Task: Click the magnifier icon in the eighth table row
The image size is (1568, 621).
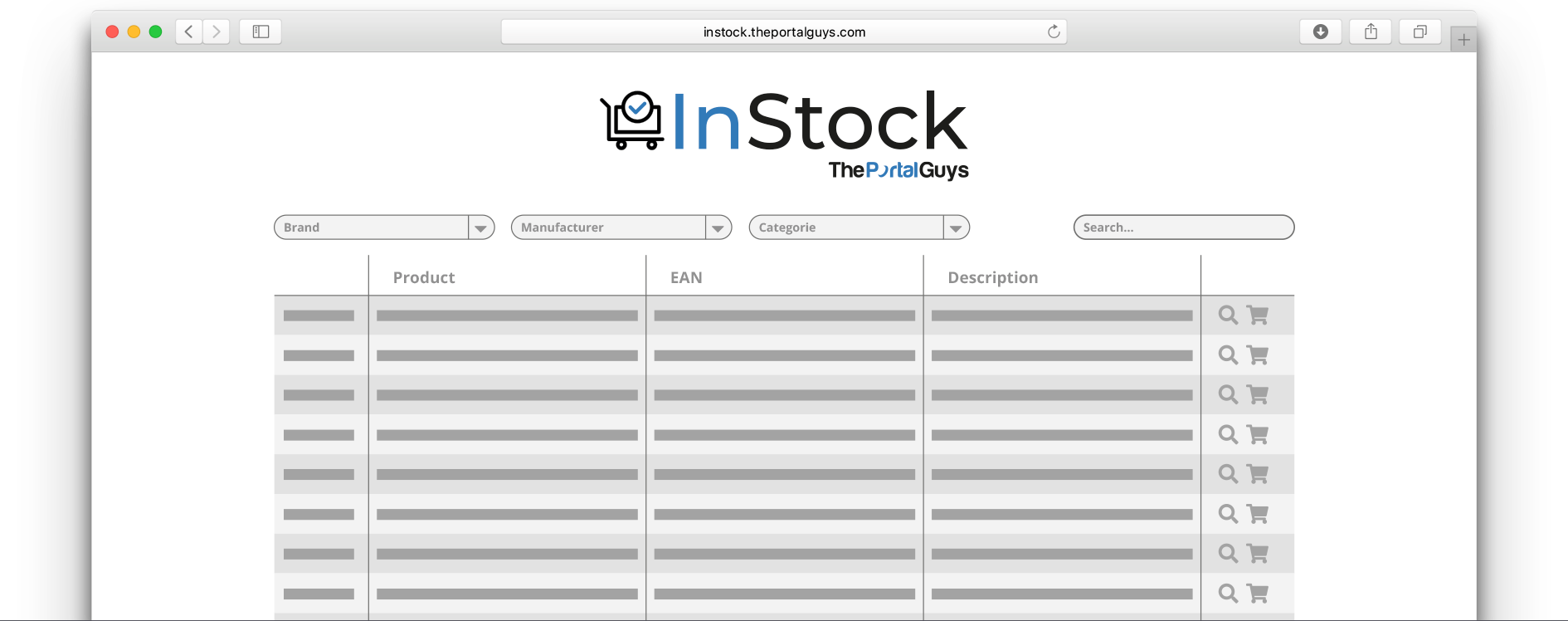Action: click(x=1228, y=594)
